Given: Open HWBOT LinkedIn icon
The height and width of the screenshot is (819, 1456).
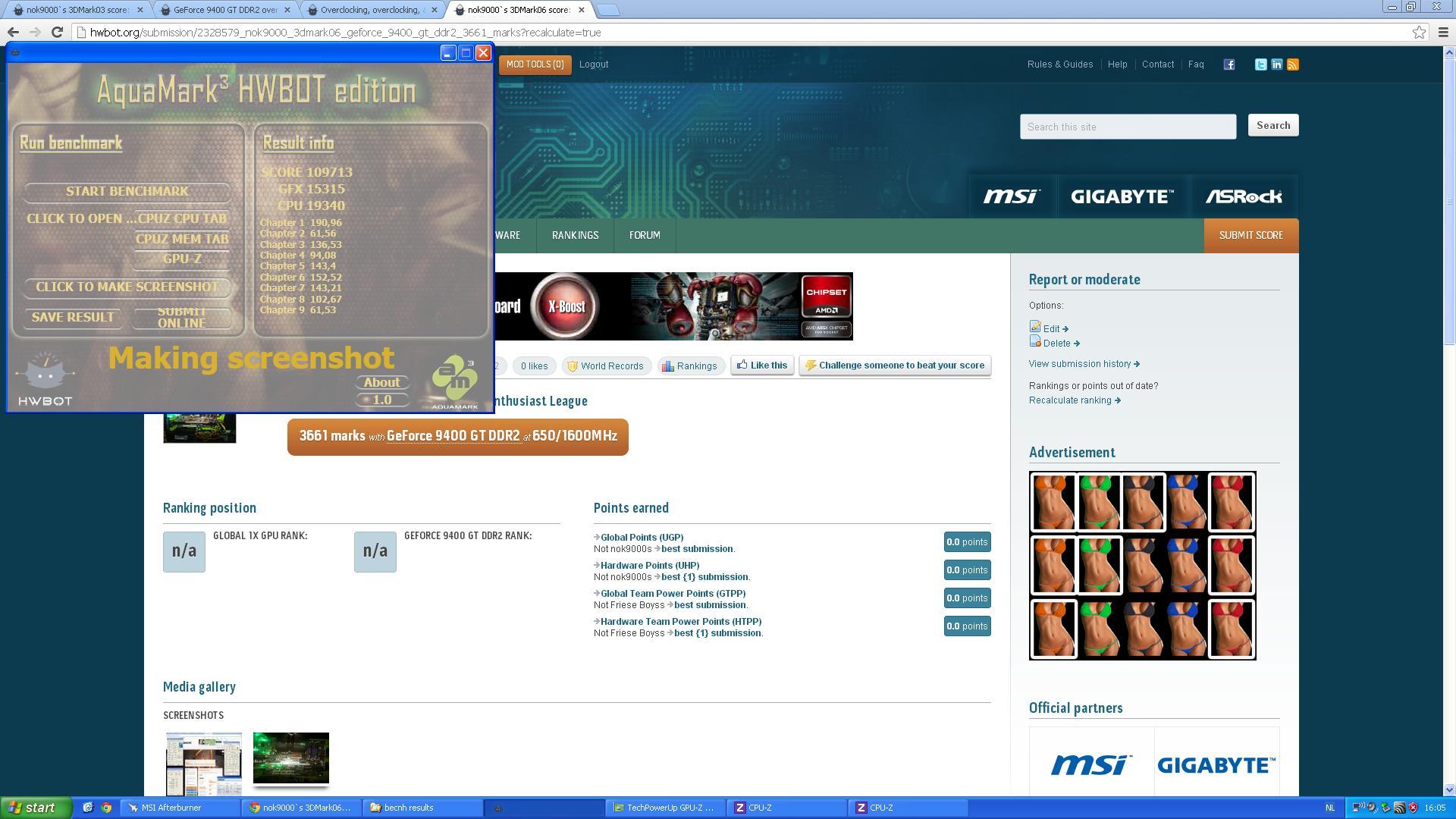Looking at the screenshot, I should click(x=1277, y=64).
